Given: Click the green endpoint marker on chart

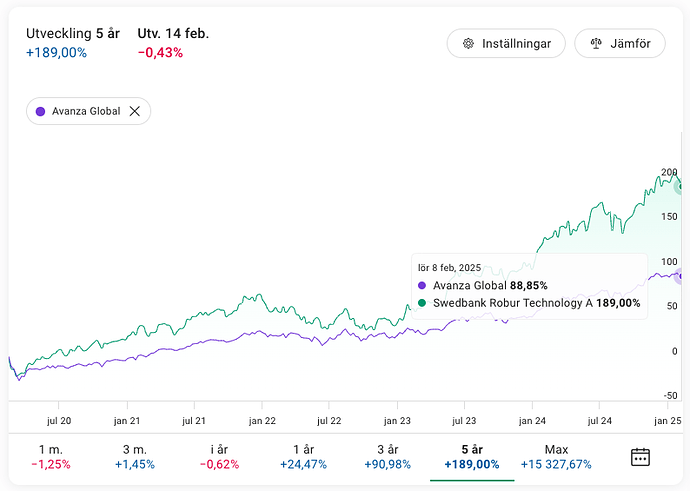Looking at the screenshot, I should click(680, 187).
